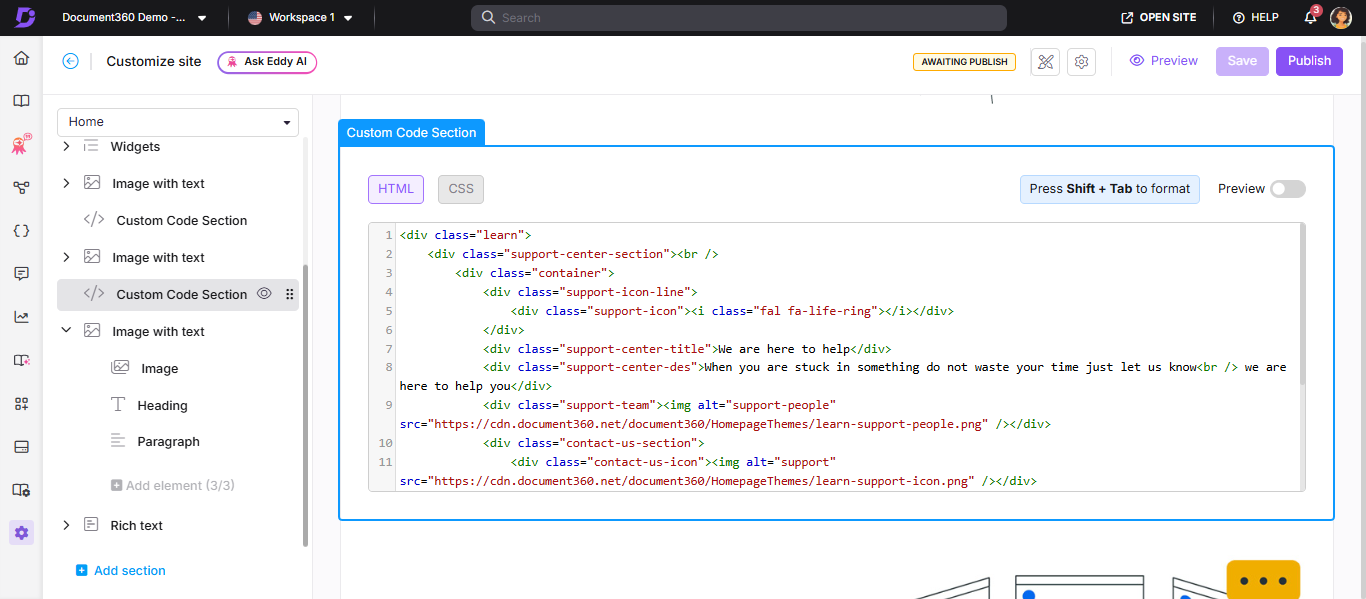Collapse the expanded Image with text section

(x=67, y=331)
